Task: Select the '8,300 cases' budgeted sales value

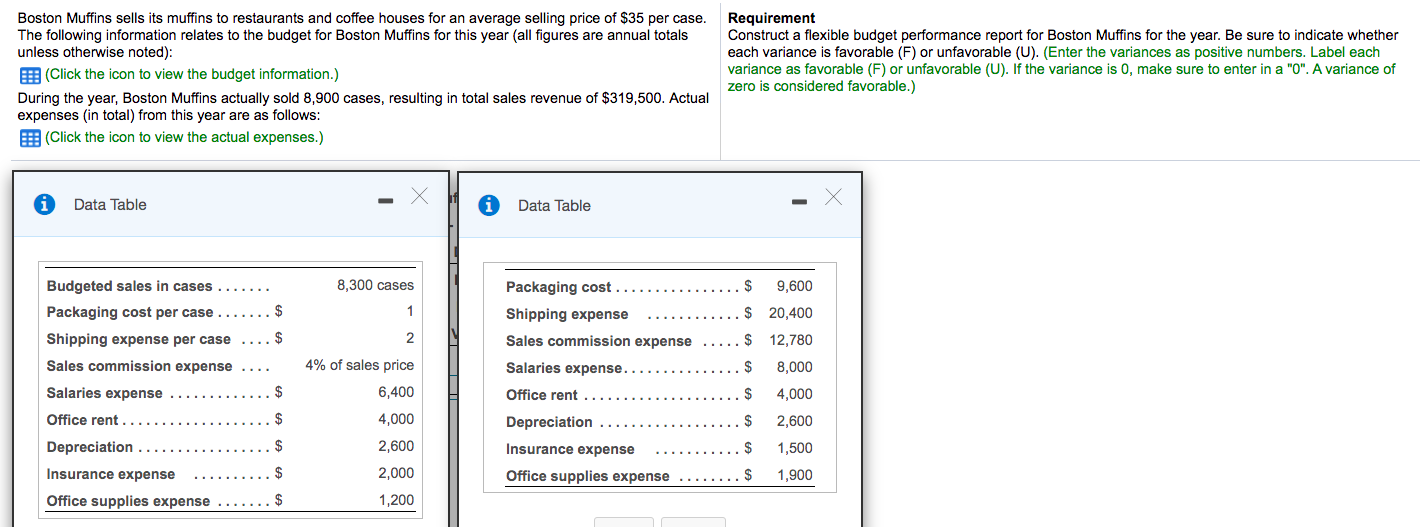Action: [376, 285]
